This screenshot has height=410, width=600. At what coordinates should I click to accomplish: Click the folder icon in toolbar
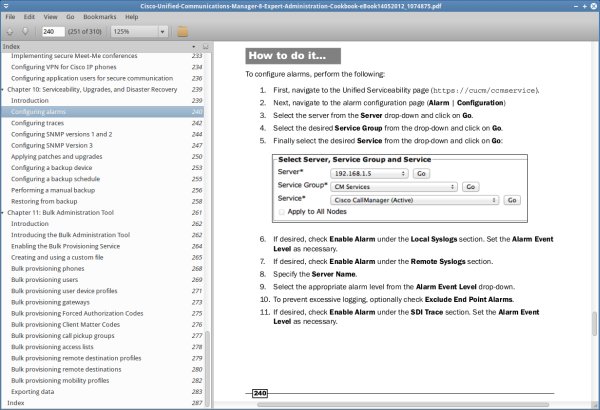[183, 31]
